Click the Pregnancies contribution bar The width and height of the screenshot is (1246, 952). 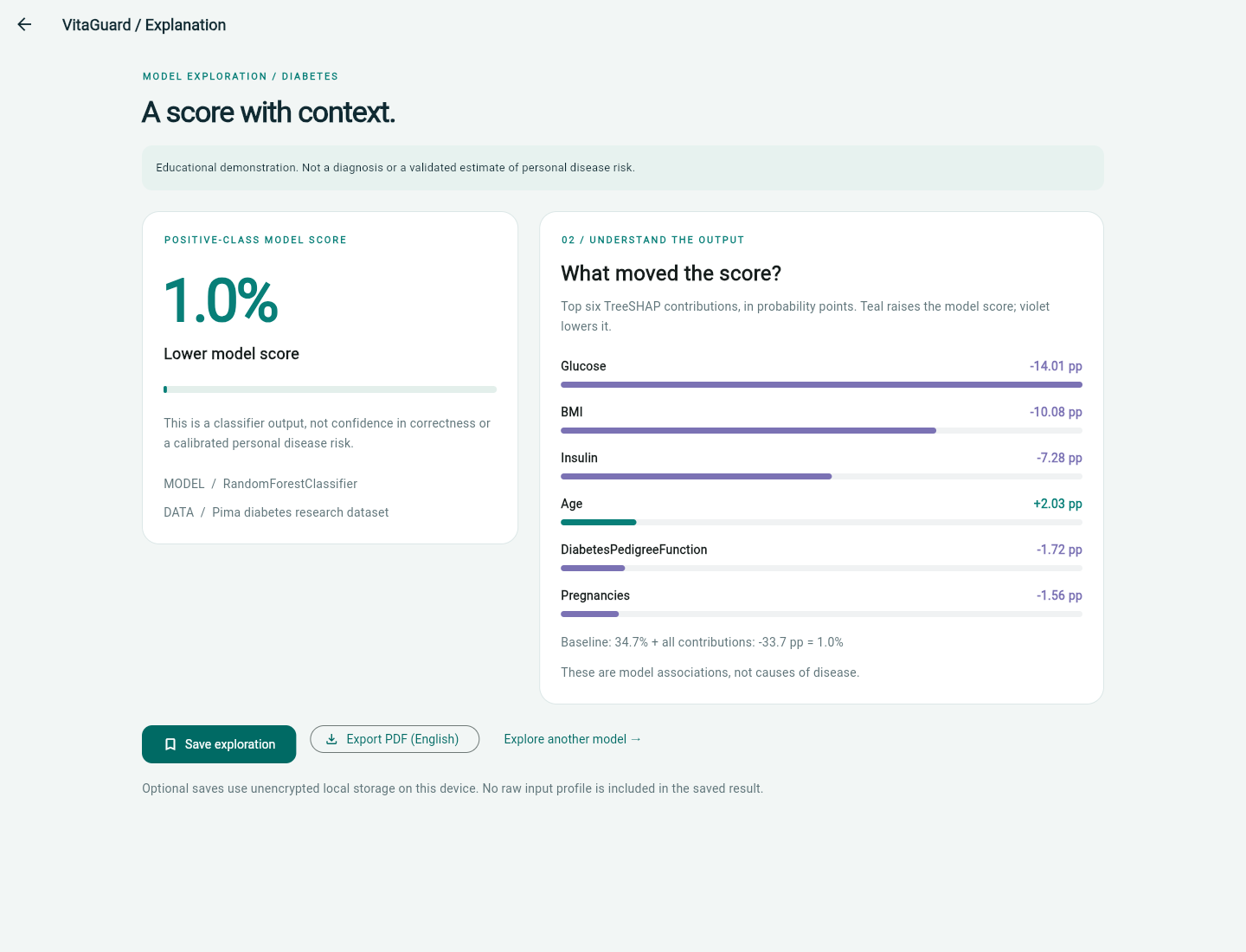pos(821,614)
